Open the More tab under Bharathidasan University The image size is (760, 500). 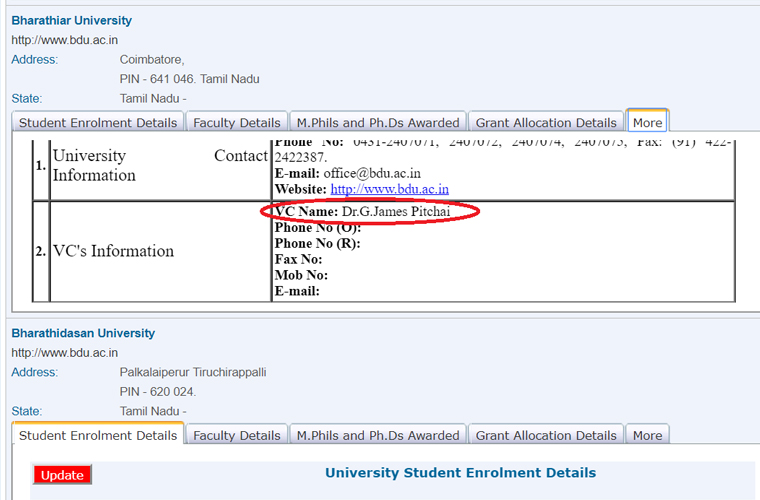(x=648, y=436)
